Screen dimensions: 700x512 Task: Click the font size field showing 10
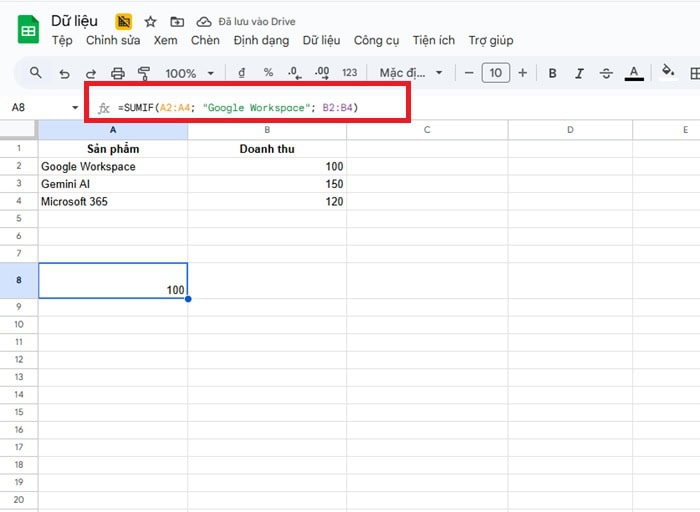(496, 73)
